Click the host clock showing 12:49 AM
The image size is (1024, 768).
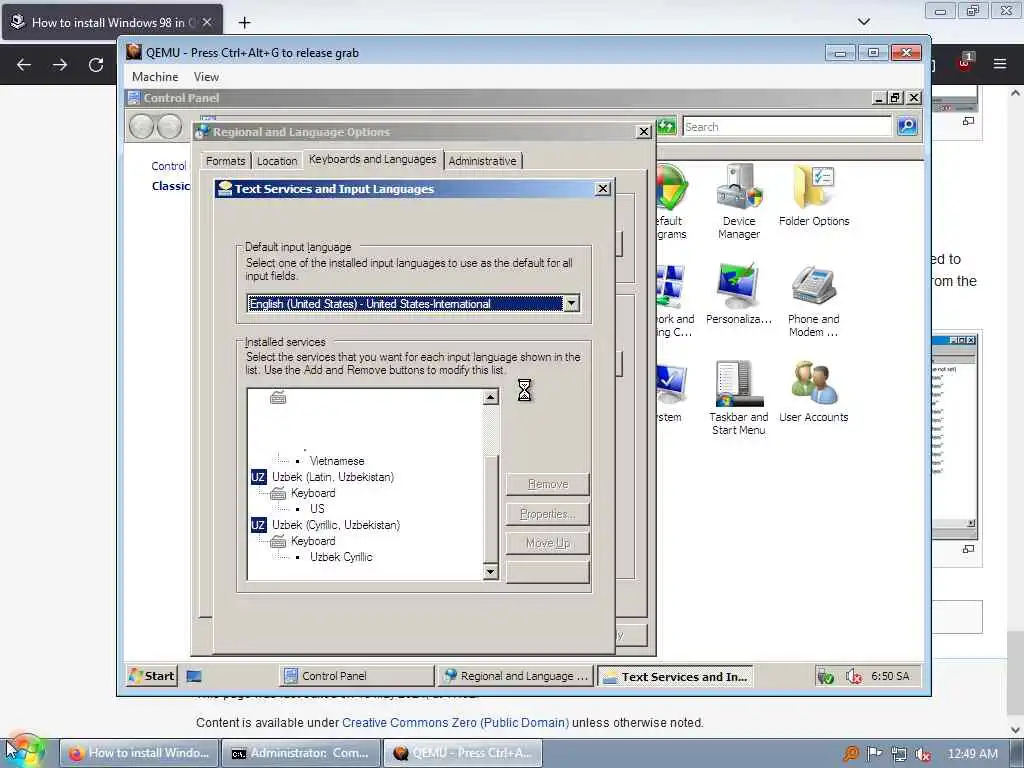(x=972, y=754)
